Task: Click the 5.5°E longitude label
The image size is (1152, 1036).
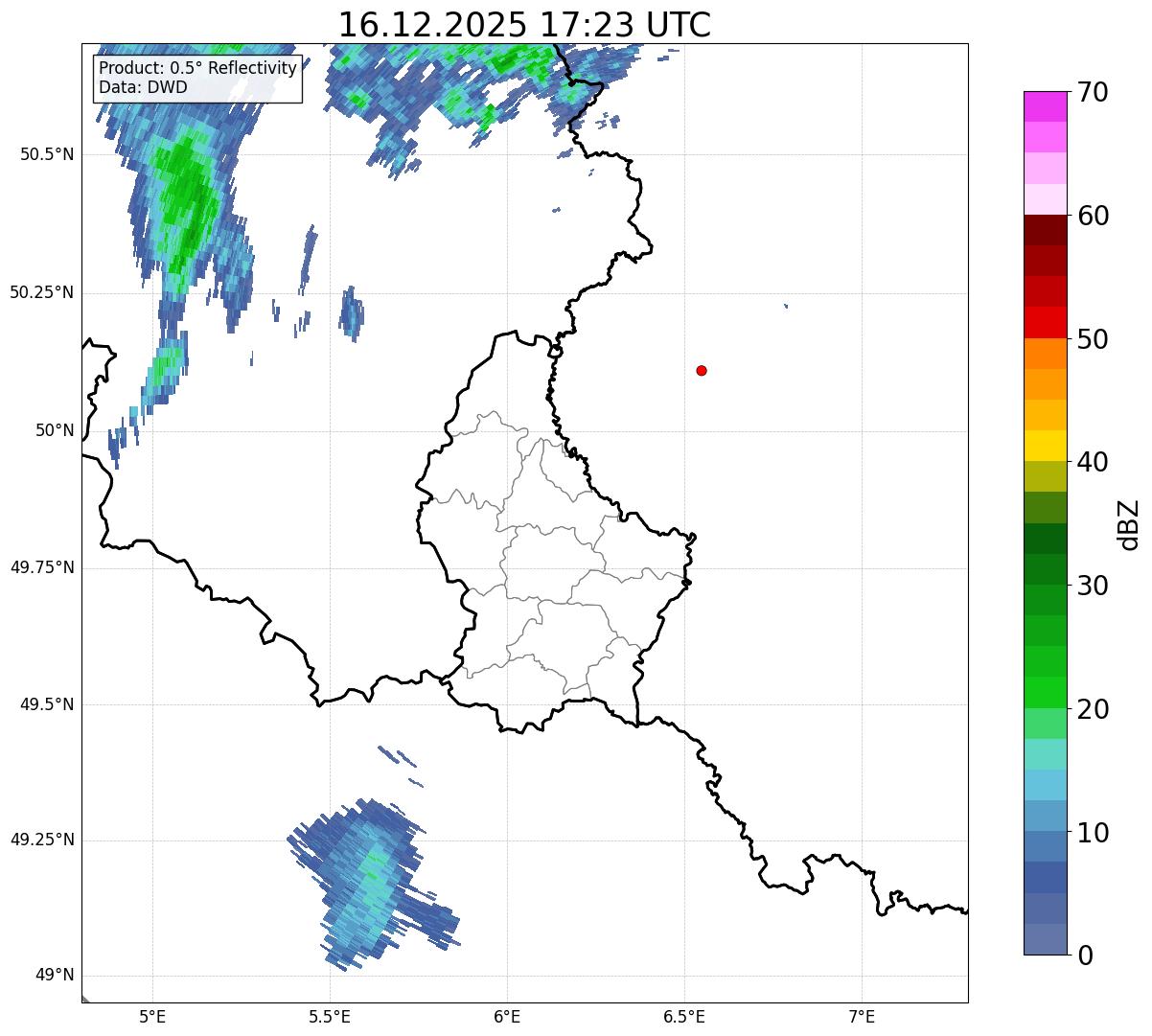Action: [330, 1017]
